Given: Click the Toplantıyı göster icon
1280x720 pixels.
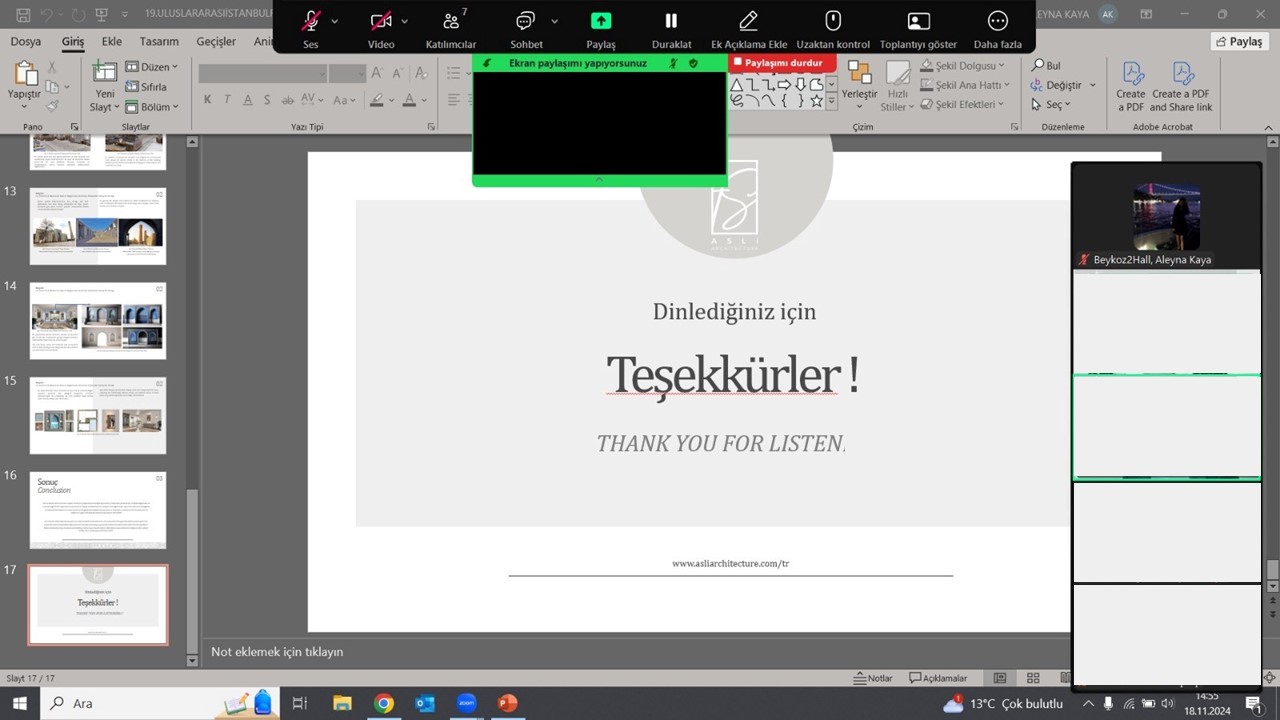Looking at the screenshot, I should click(918, 22).
